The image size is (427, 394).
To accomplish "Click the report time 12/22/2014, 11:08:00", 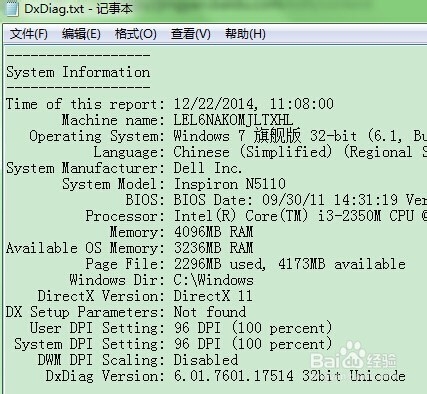I will [254, 104].
